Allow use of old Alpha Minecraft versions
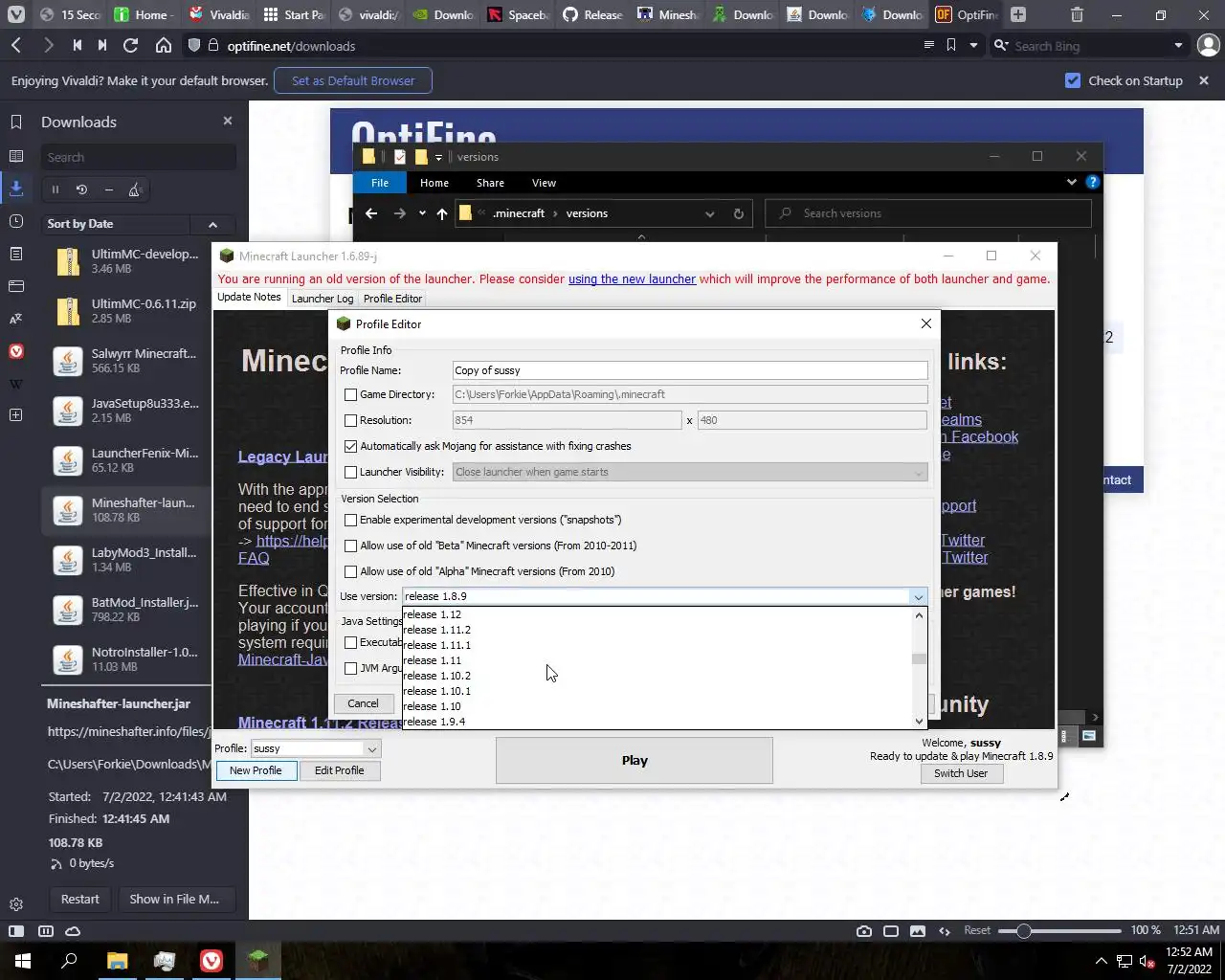The height and width of the screenshot is (980, 1225). click(350, 571)
